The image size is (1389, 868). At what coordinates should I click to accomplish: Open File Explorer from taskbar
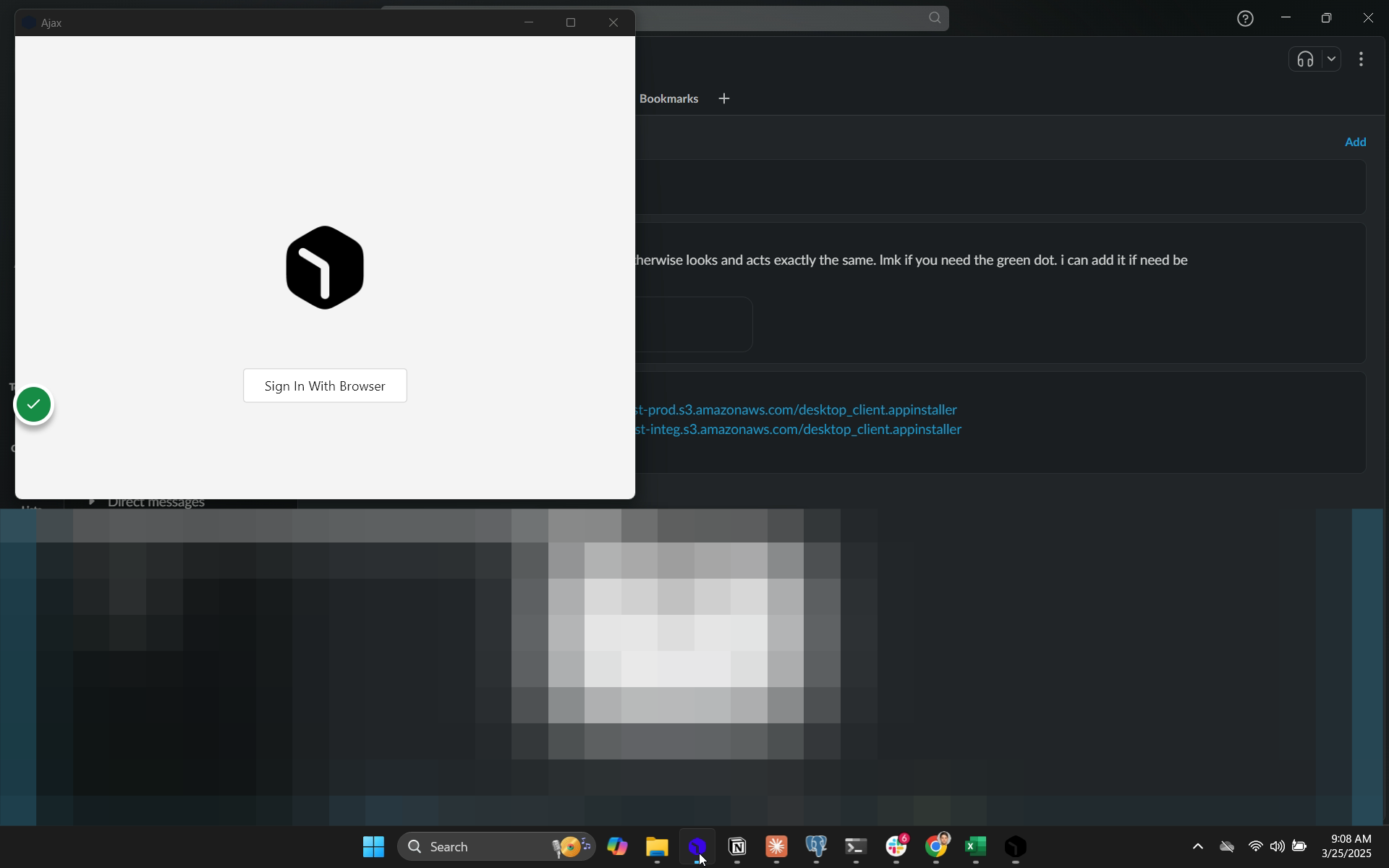[x=657, y=846]
